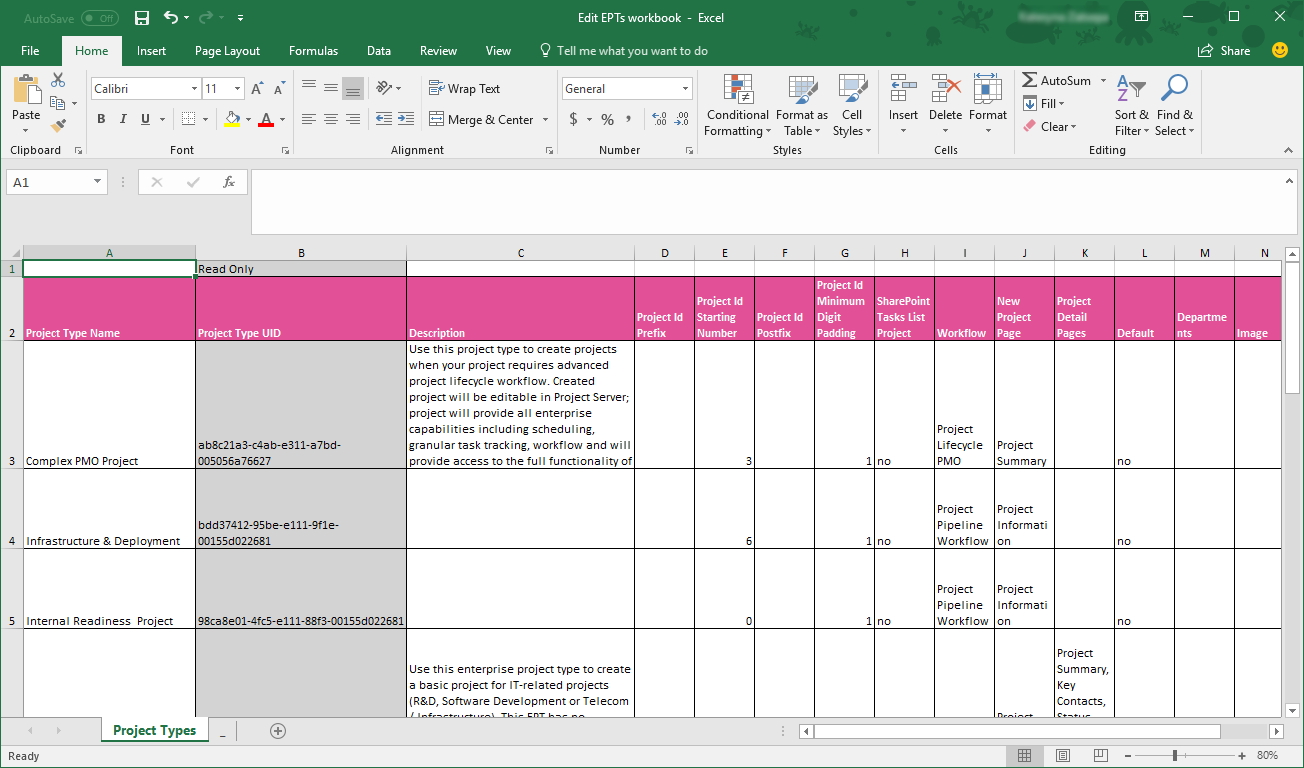This screenshot has width=1304, height=768.
Task: Open the Clear dropdown
Action: pos(1049,126)
